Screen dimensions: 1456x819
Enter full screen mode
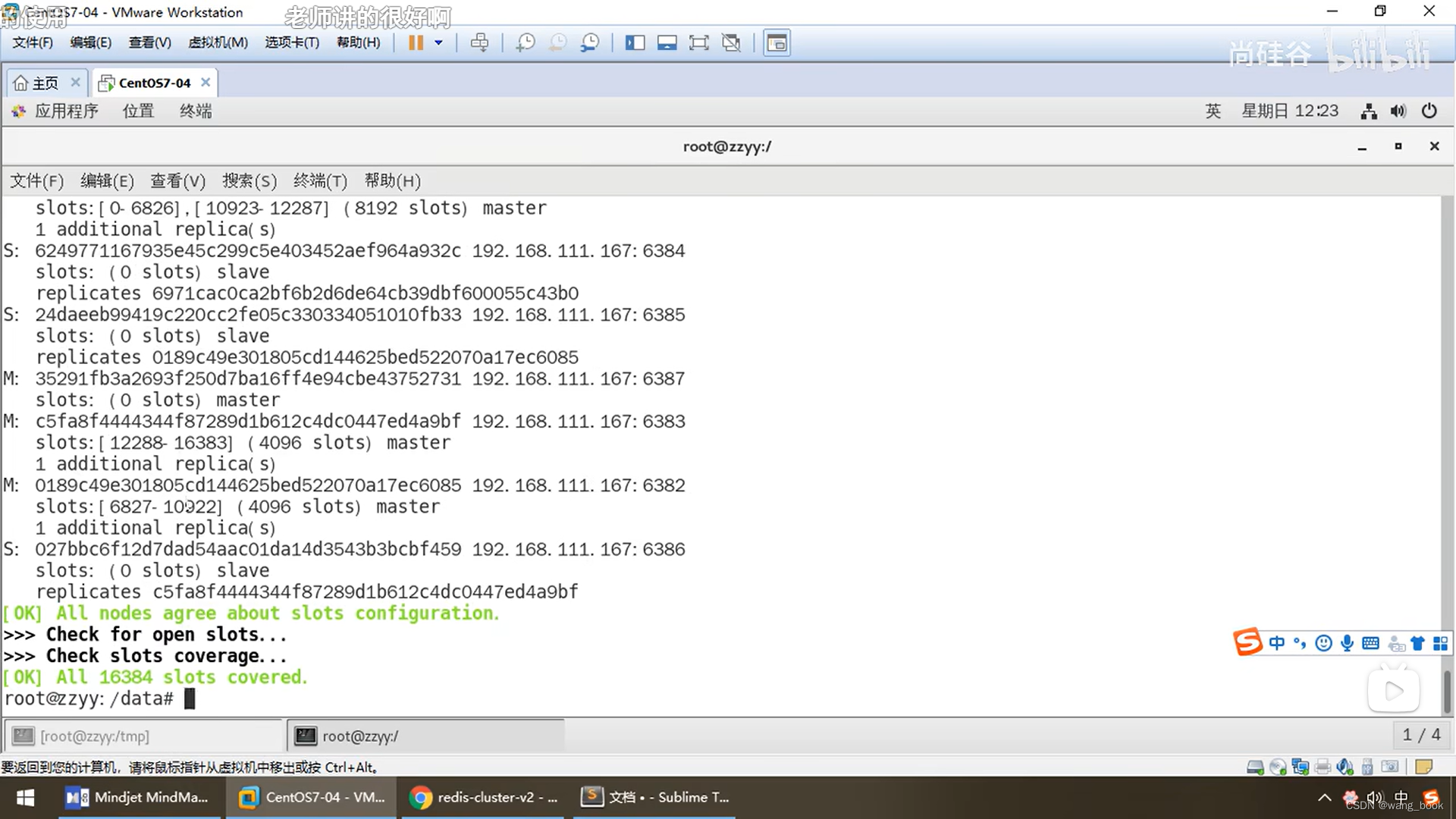click(698, 42)
